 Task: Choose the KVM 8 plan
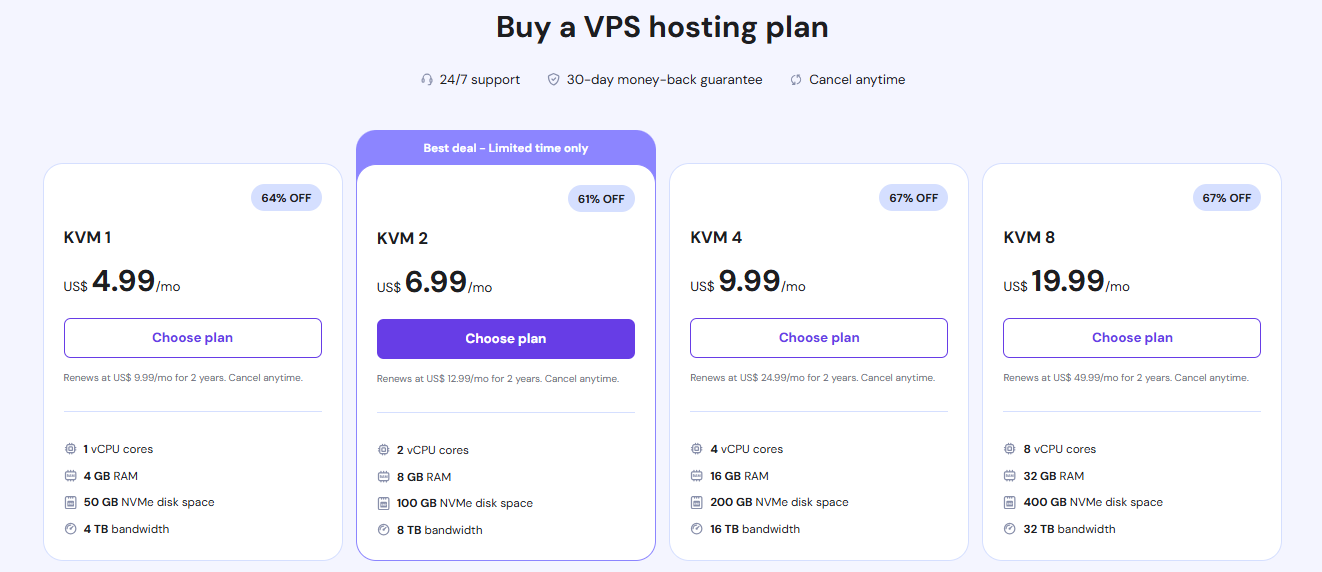1132,338
